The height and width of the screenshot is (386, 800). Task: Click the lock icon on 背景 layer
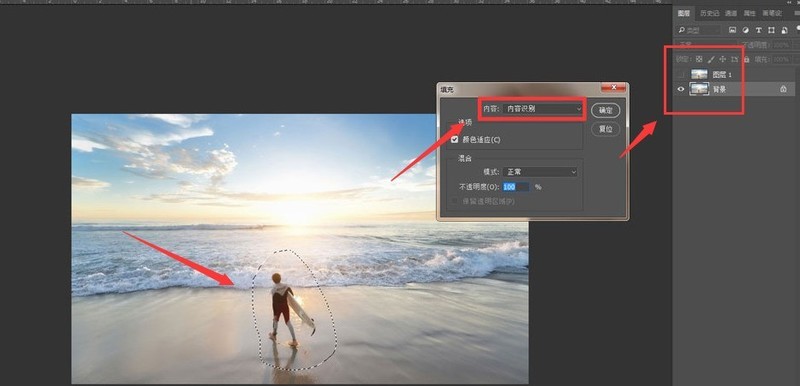[783, 89]
